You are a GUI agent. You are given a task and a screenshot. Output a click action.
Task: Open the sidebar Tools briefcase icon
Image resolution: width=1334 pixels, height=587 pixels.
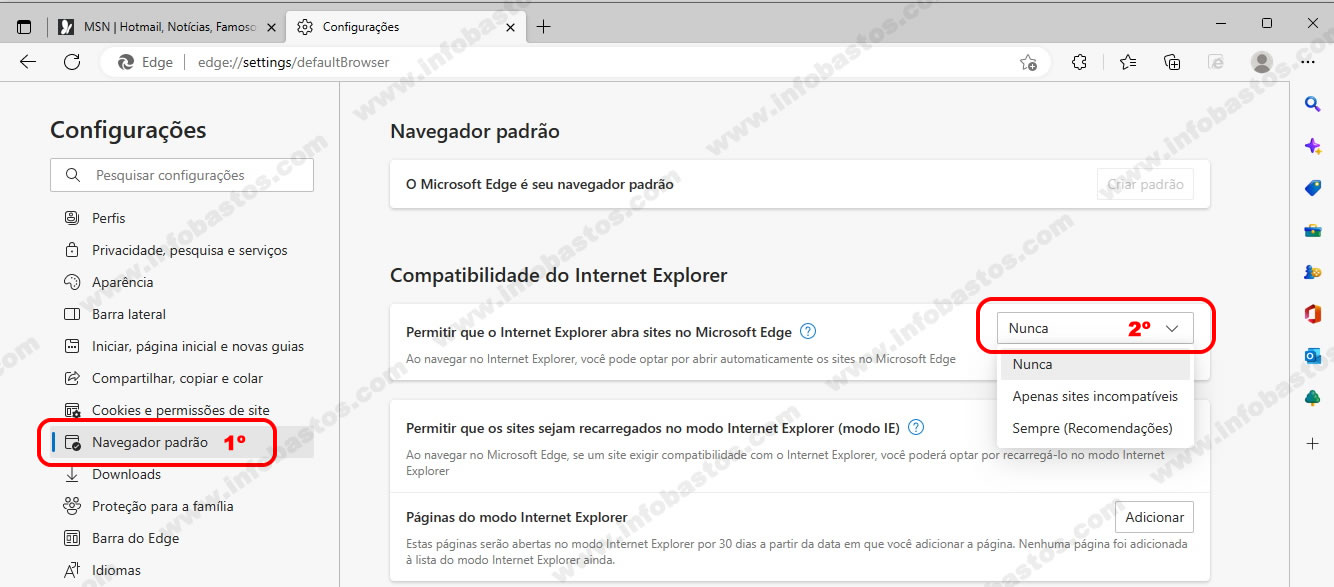1312,230
